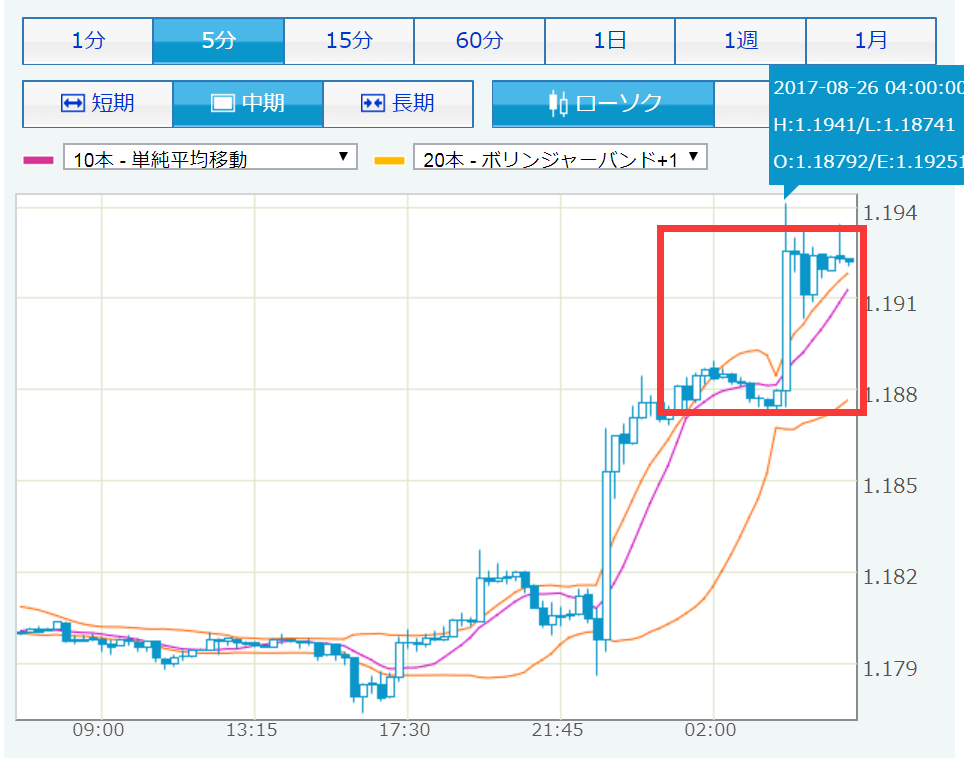Image resolution: width=964 pixels, height=758 pixels.
Task: Switch to the 60分 timeframe
Action: pyautogui.click(x=480, y=41)
